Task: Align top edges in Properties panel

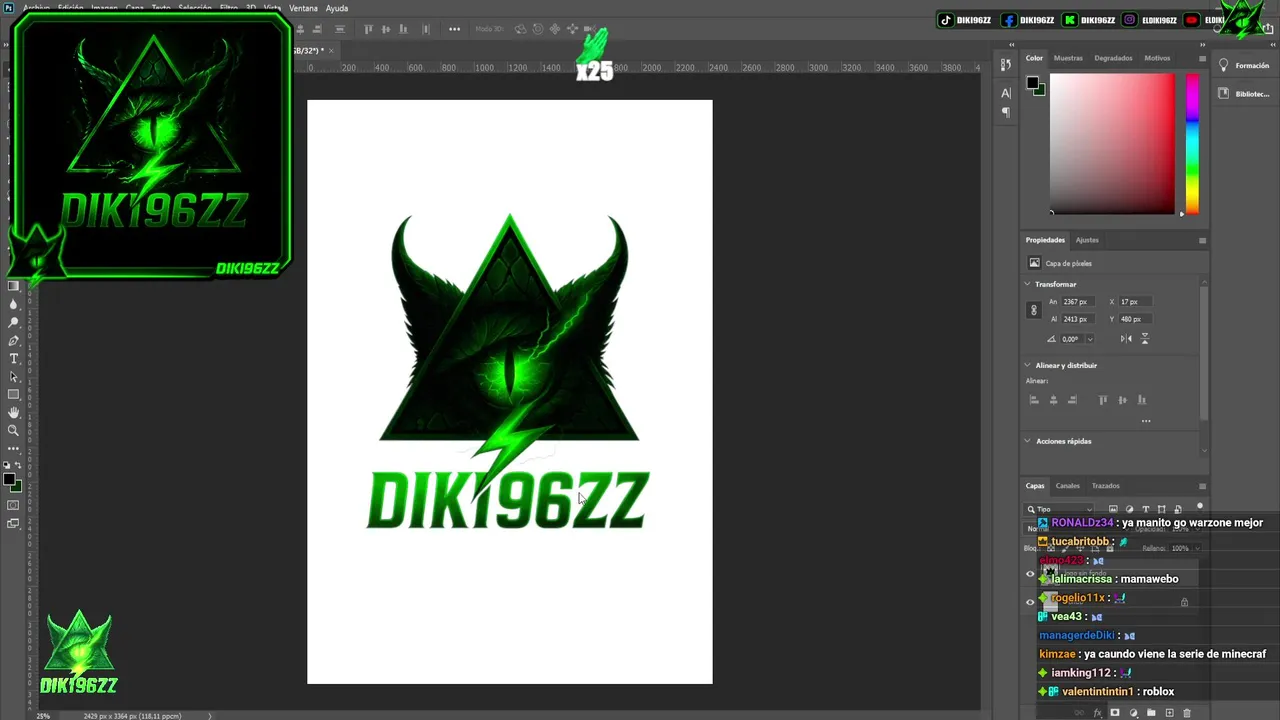Action: pos(1103,400)
